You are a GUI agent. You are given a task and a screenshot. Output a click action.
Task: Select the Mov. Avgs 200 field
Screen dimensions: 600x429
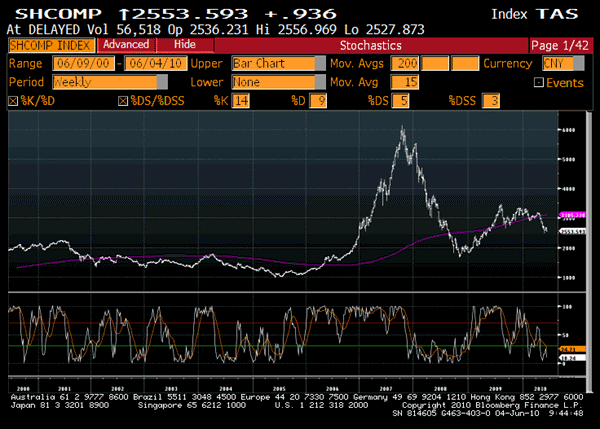(x=407, y=63)
